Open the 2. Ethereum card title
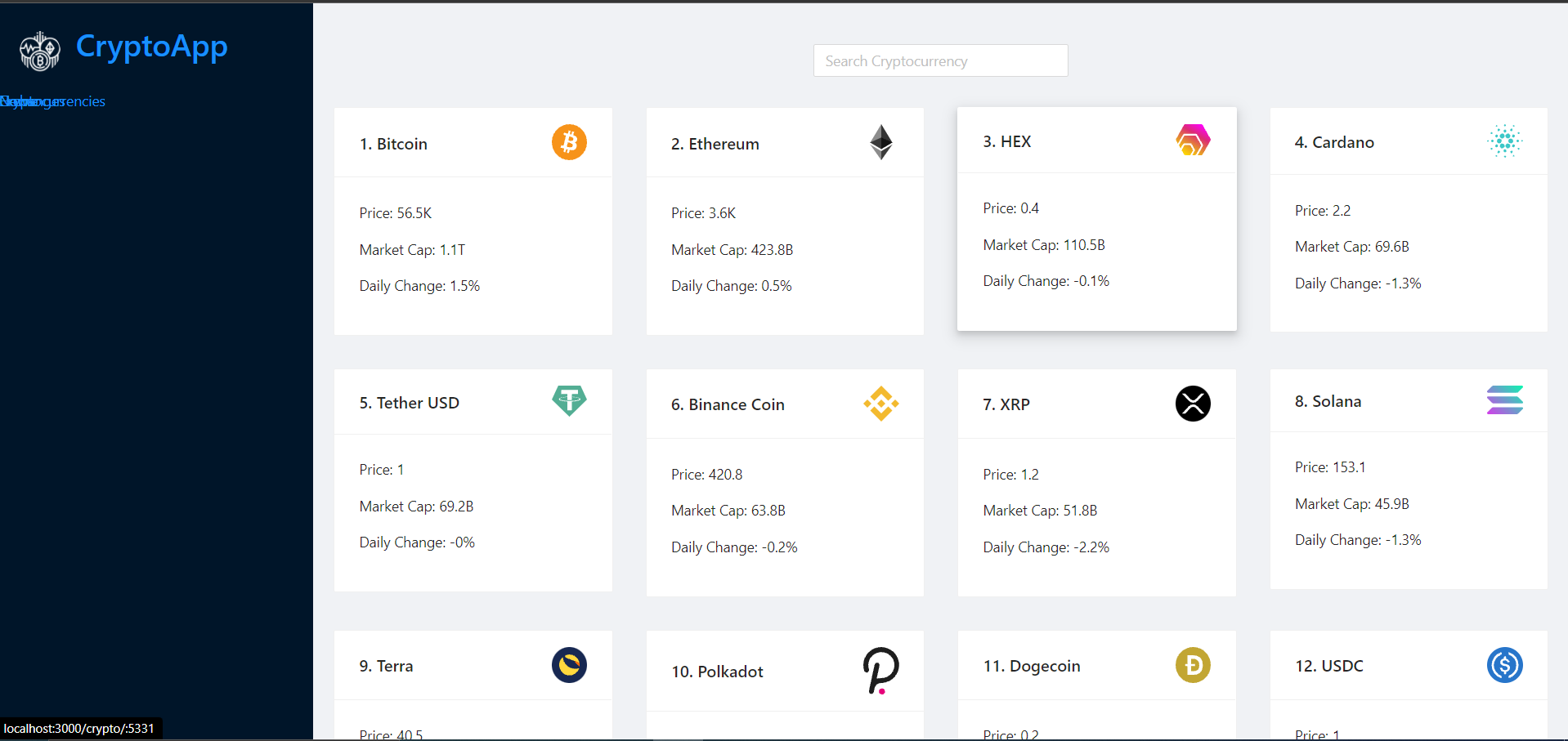 [715, 144]
